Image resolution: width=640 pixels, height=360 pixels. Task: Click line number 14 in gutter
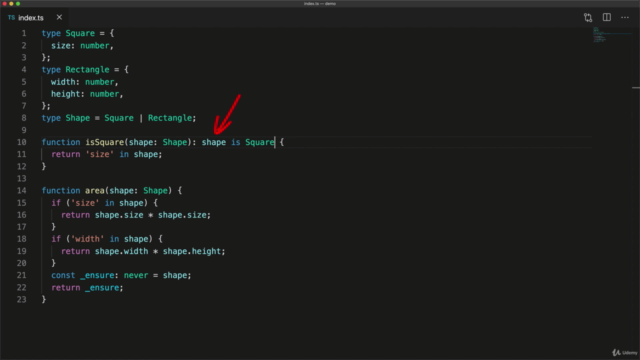click(x=22, y=191)
